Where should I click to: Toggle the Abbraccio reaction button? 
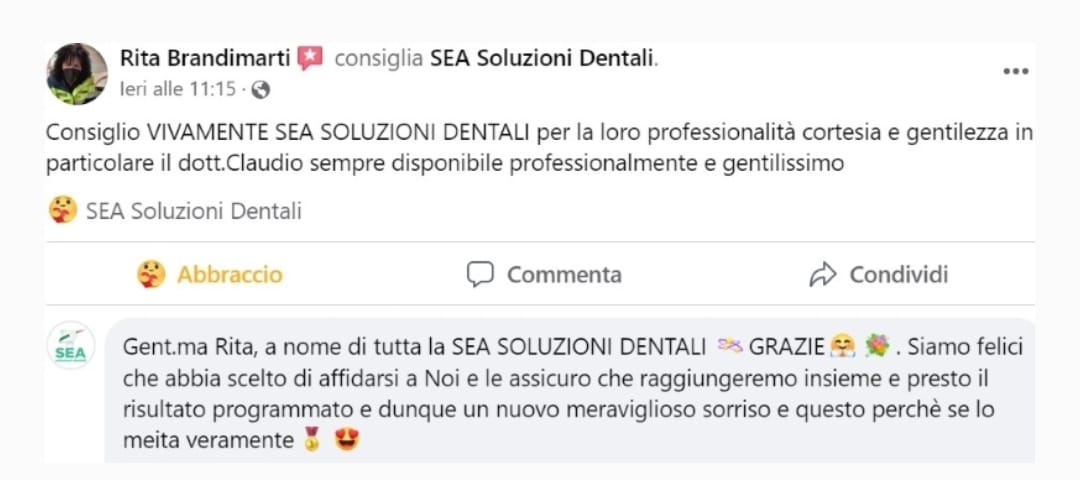tap(209, 275)
